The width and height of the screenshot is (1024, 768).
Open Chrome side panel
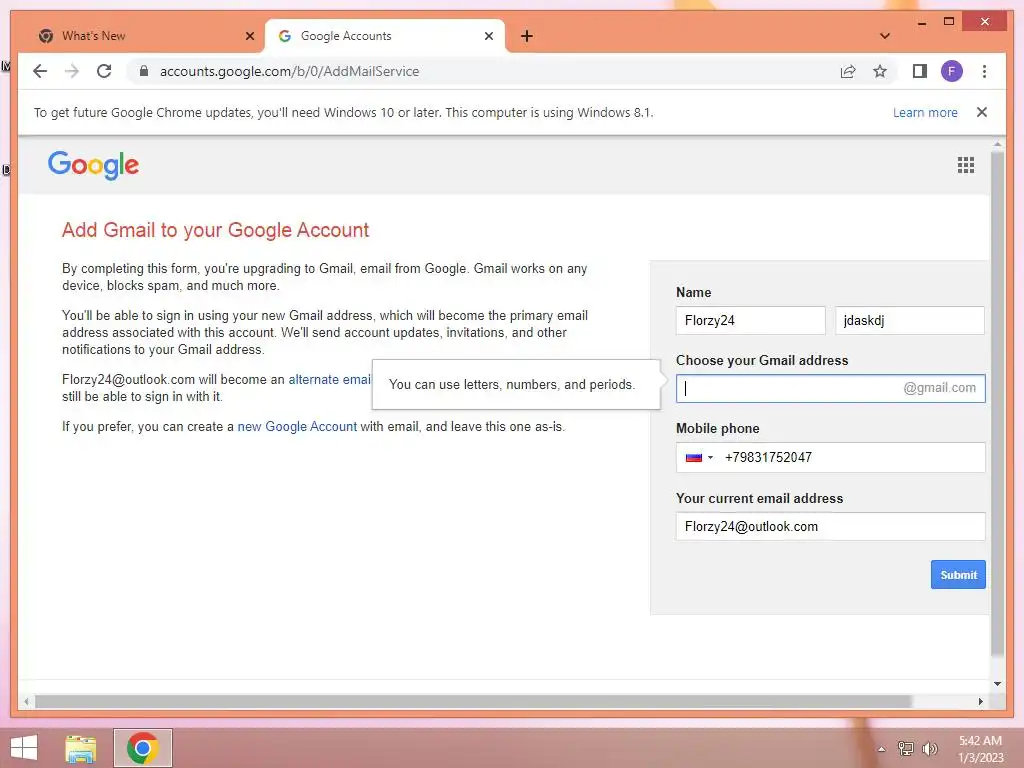[920, 71]
